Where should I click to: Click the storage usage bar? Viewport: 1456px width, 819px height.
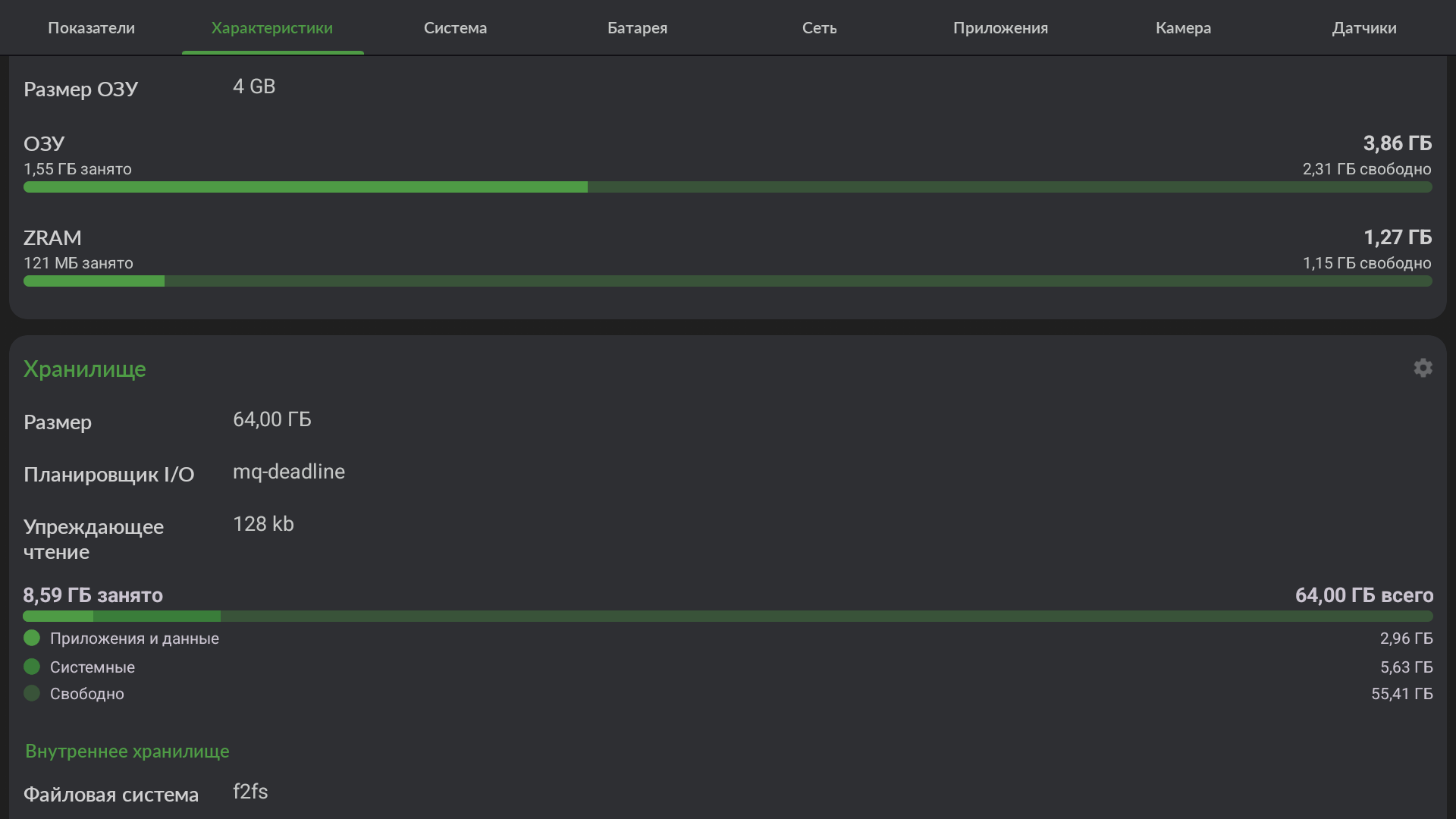(728, 617)
